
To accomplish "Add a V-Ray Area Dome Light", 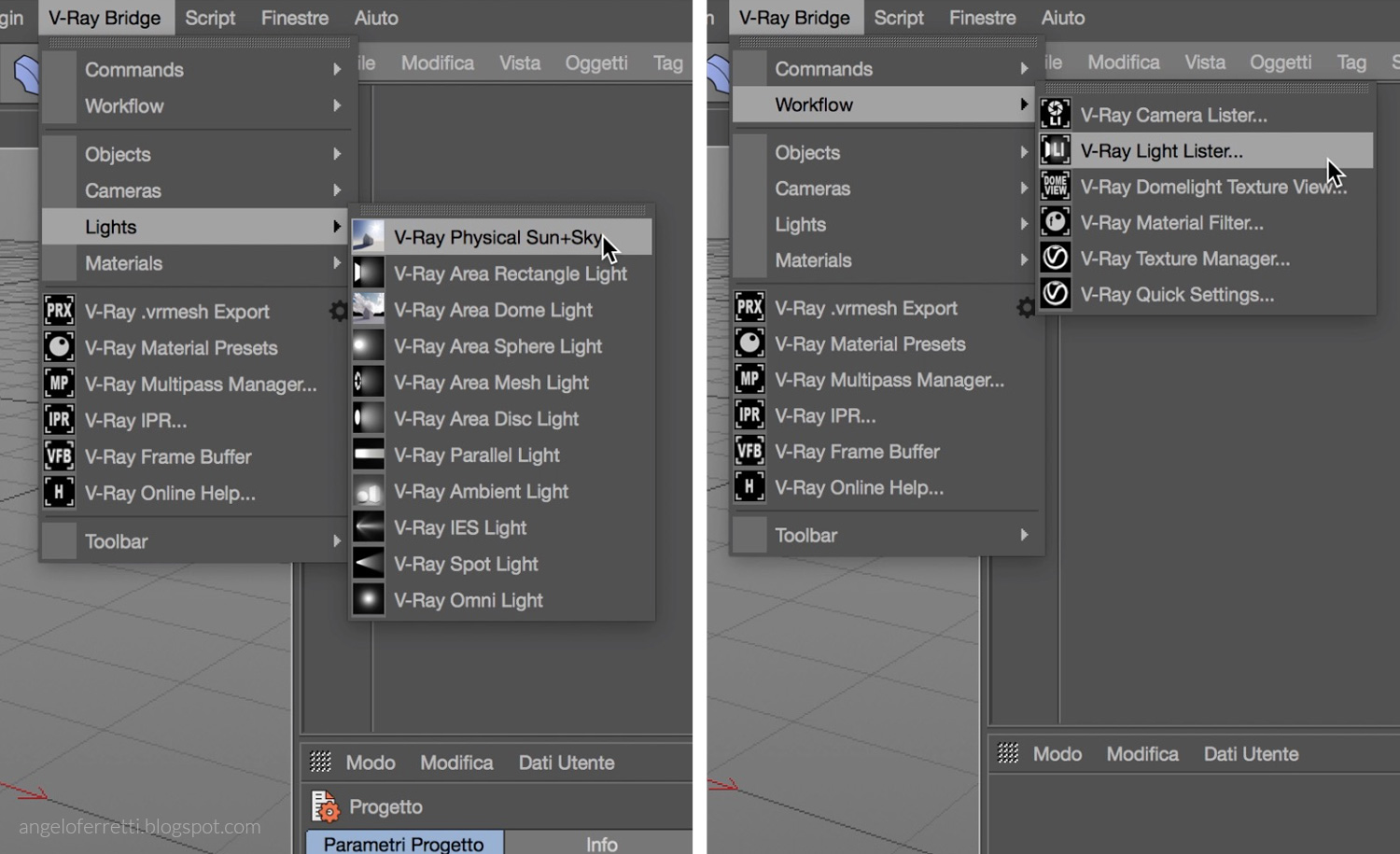I will (501, 310).
